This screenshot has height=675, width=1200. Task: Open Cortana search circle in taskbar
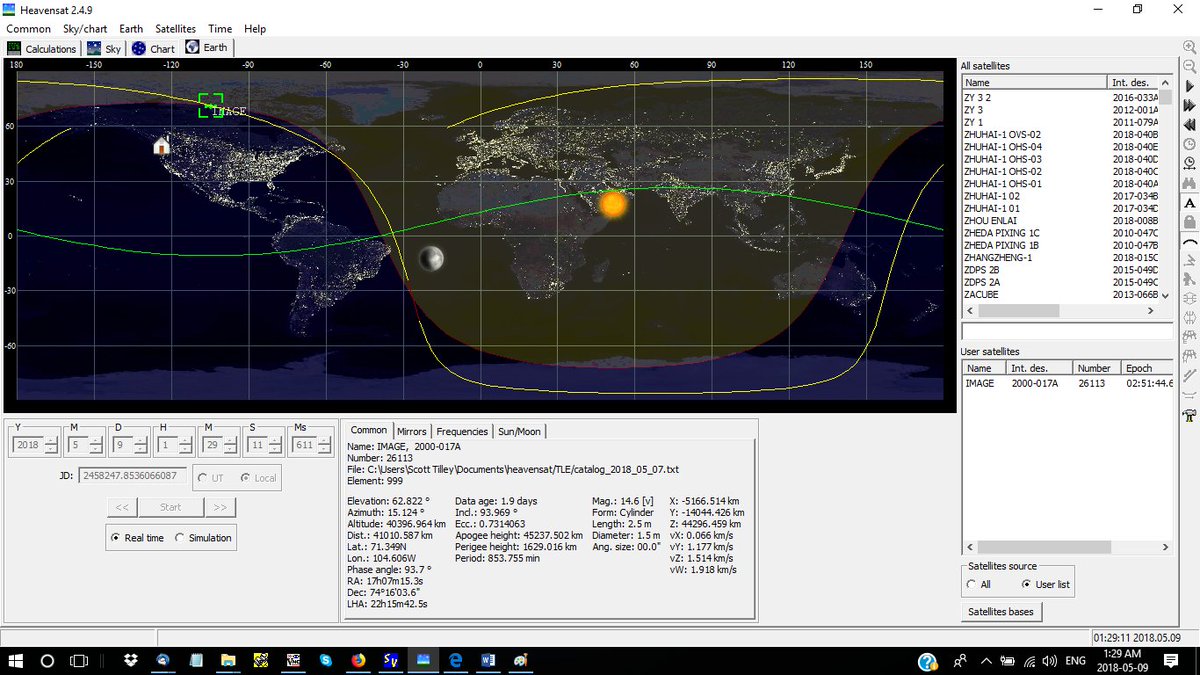click(x=47, y=661)
